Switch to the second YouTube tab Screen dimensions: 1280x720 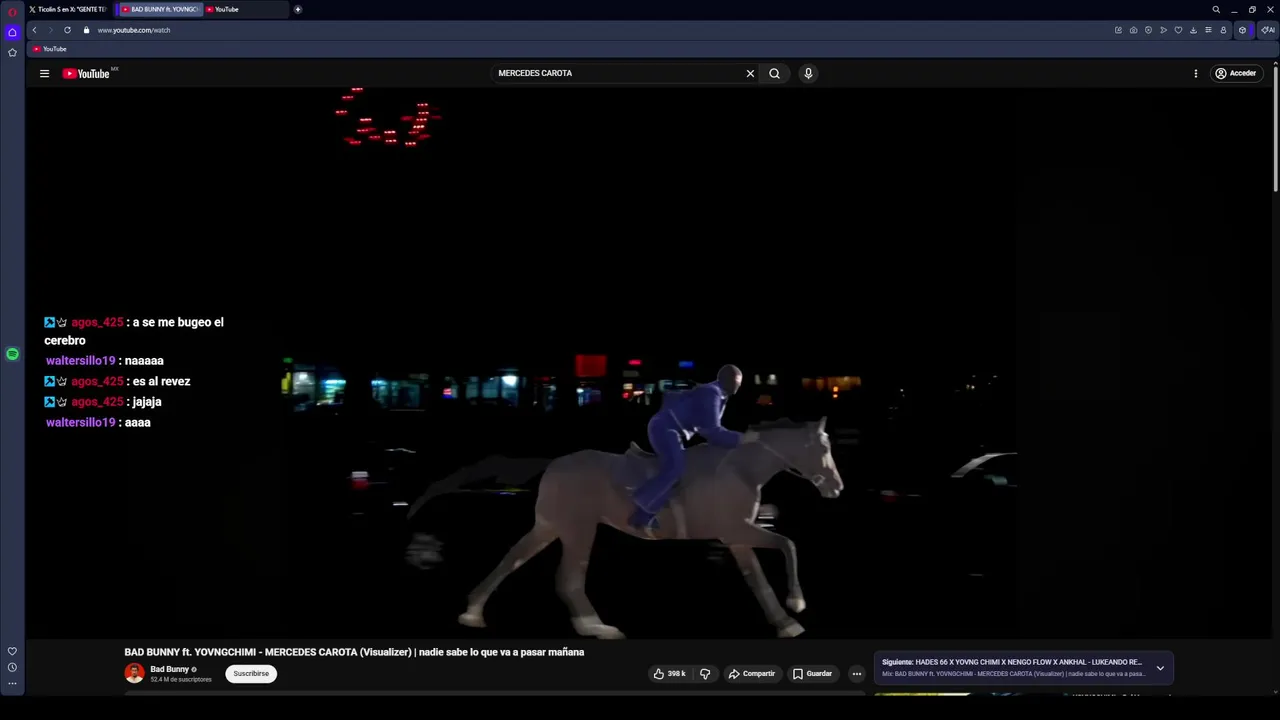tap(246, 9)
